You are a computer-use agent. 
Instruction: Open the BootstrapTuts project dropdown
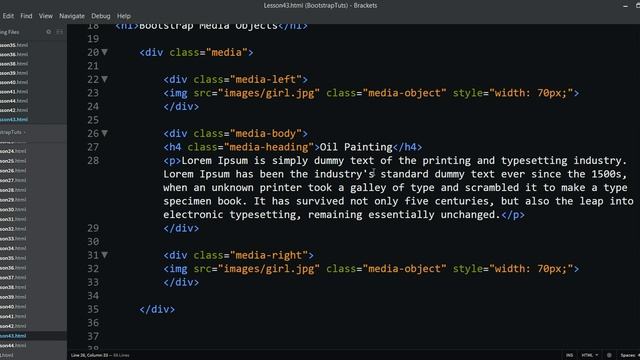[x=13, y=132]
